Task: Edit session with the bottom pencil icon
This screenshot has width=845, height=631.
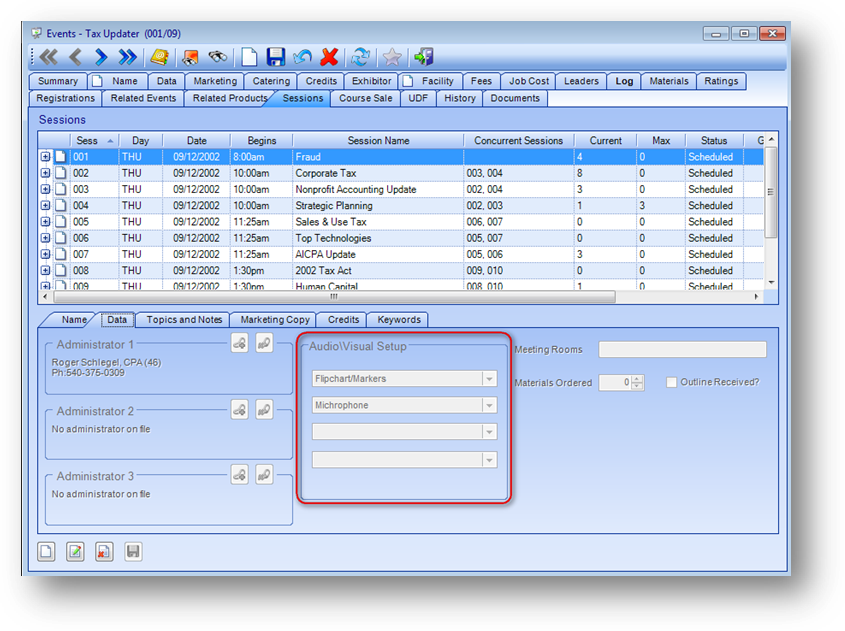Action: [x=75, y=551]
